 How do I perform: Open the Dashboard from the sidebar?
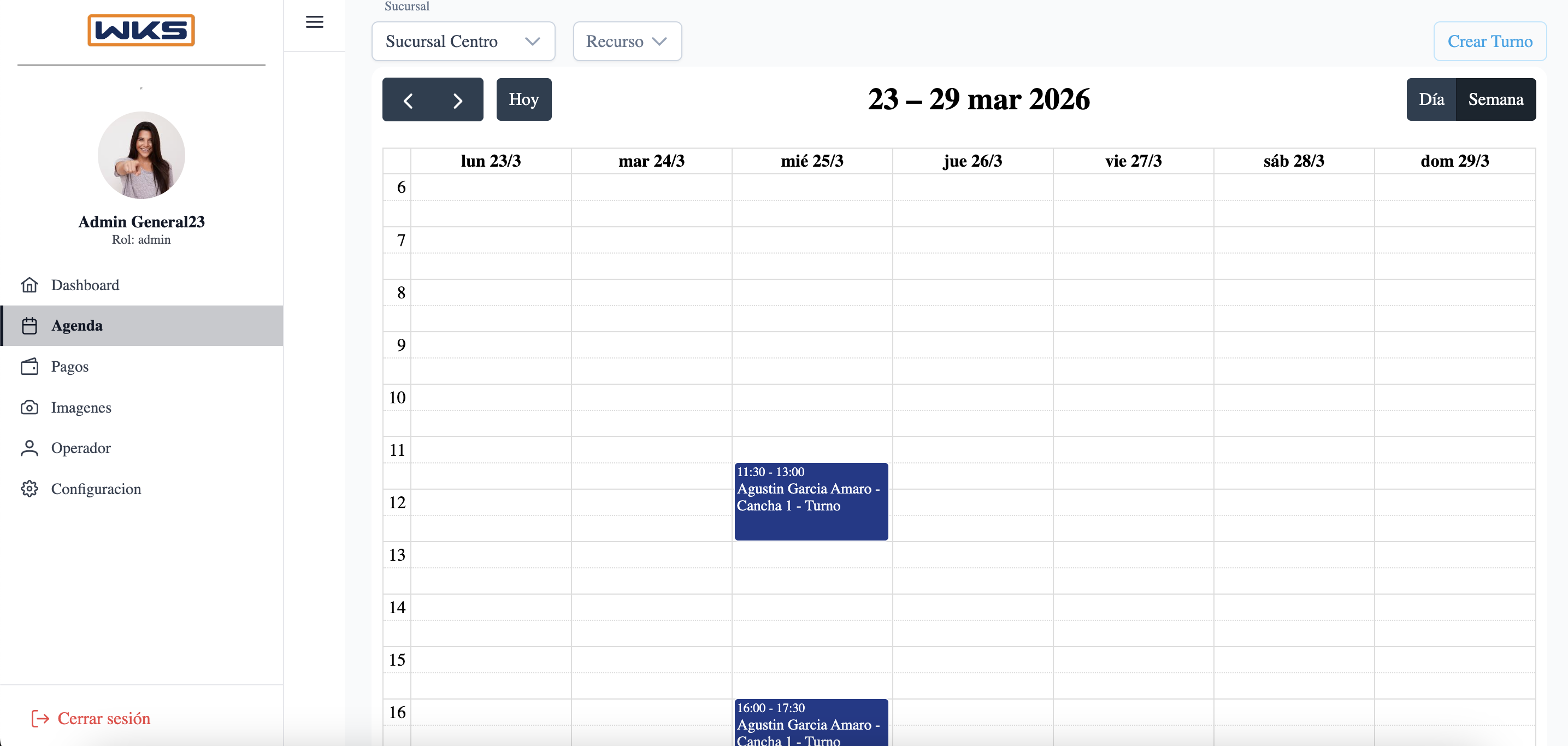(85, 285)
